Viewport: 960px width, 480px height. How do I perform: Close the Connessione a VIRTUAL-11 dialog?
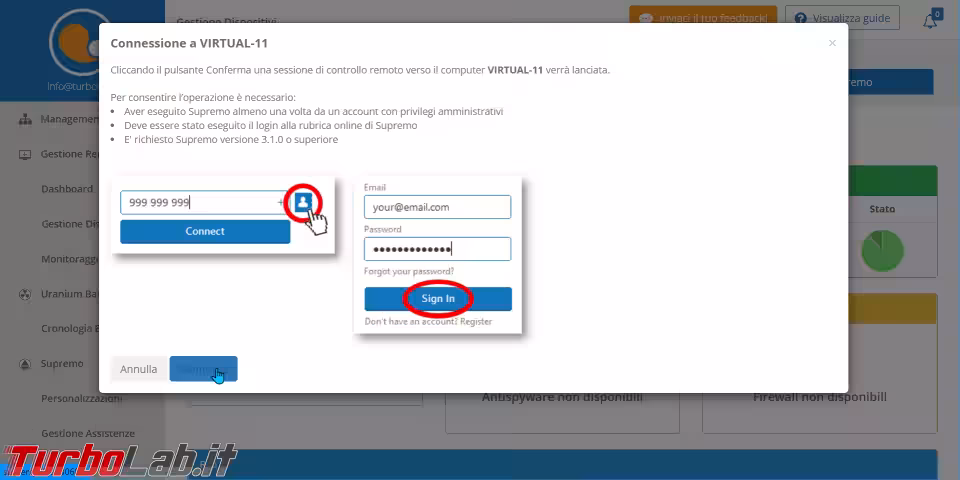(x=832, y=43)
